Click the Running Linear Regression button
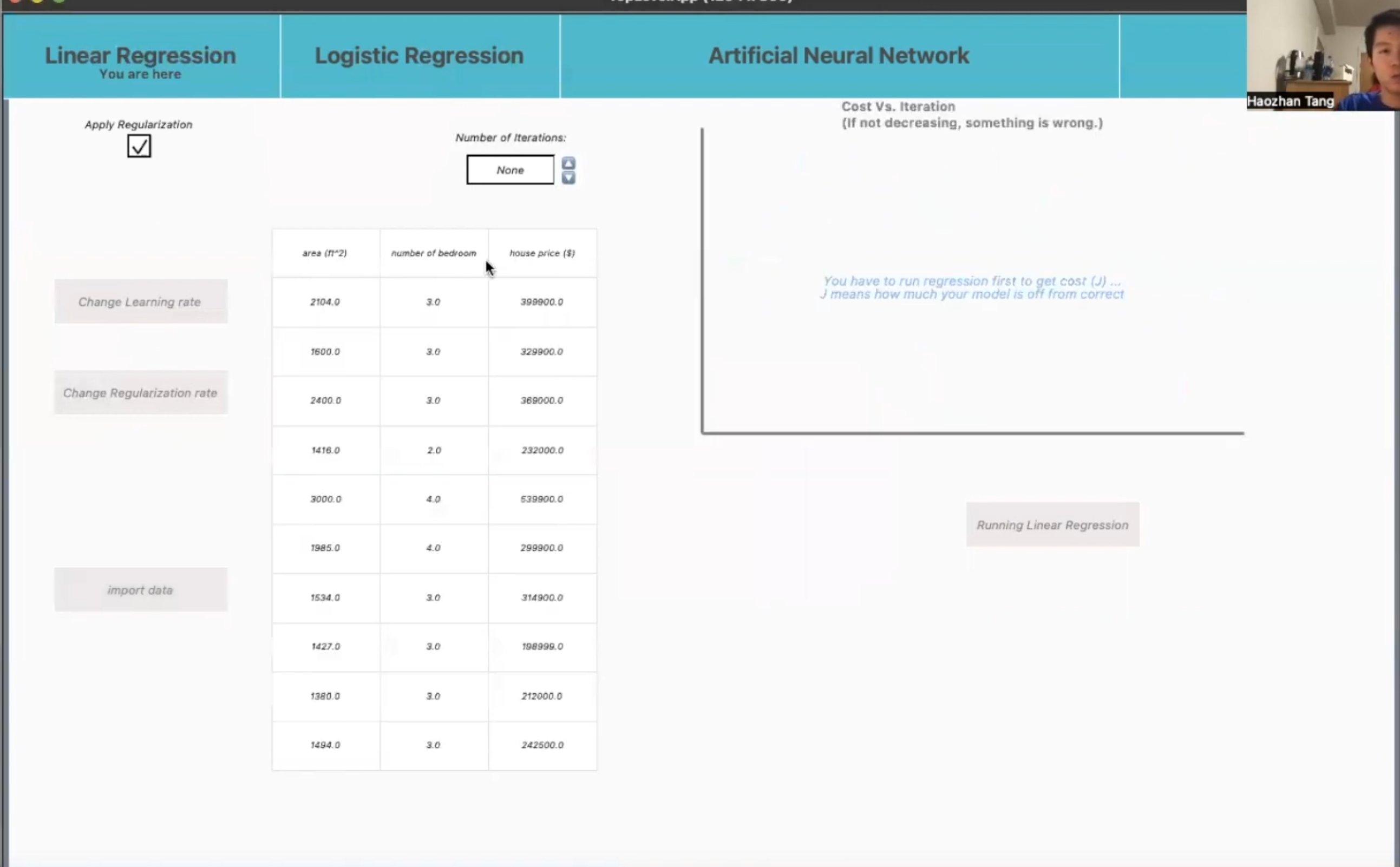The height and width of the screenshot is (867, 1400). pos(1052,524)
